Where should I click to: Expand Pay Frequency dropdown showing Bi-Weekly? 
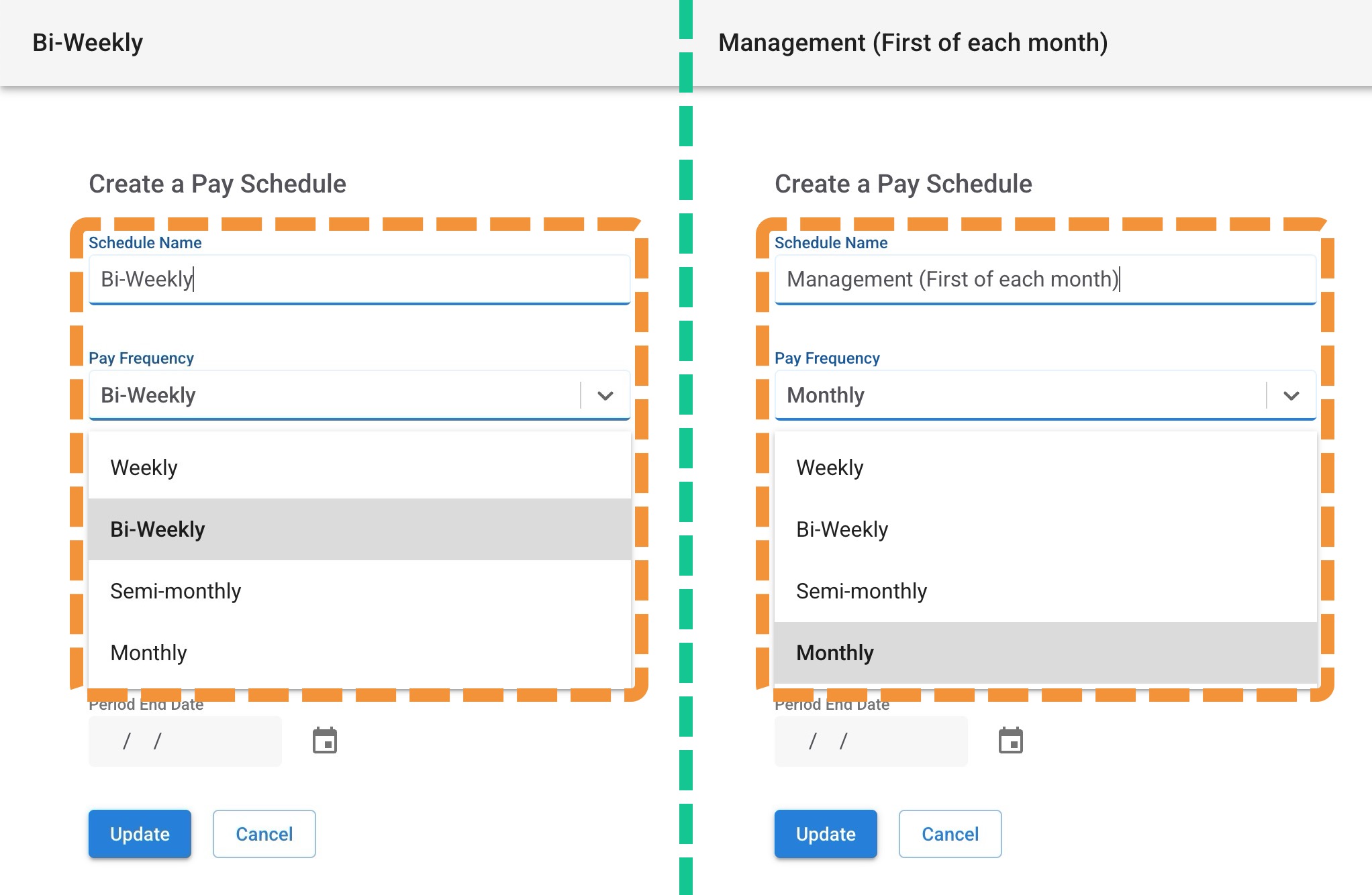click(605, 395)
